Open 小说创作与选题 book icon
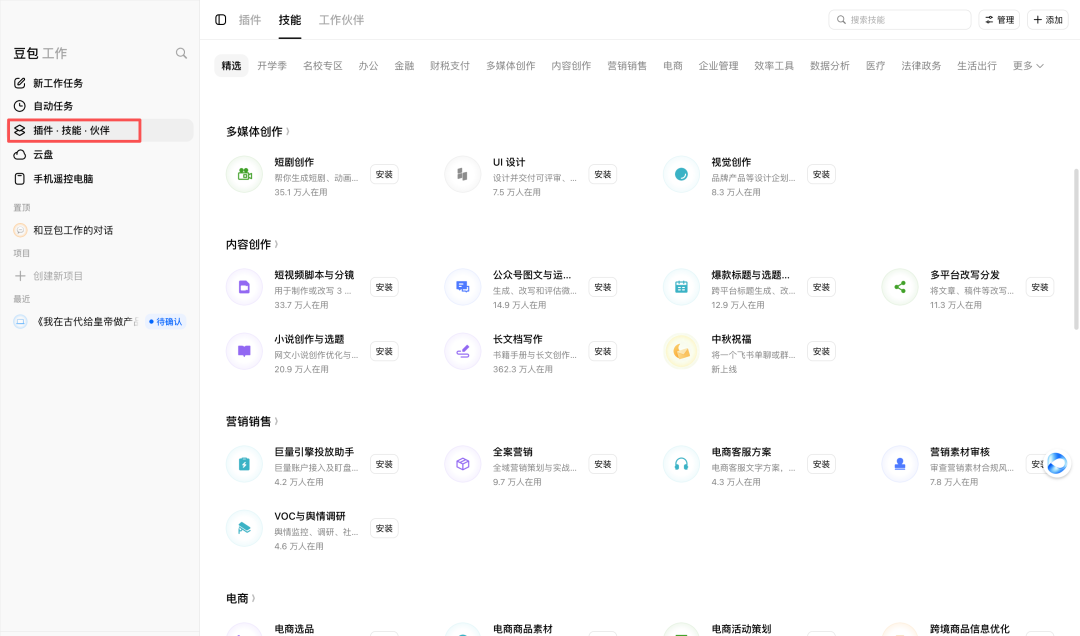This screenshot has height=636, width=1080. (x=244, y=351)
